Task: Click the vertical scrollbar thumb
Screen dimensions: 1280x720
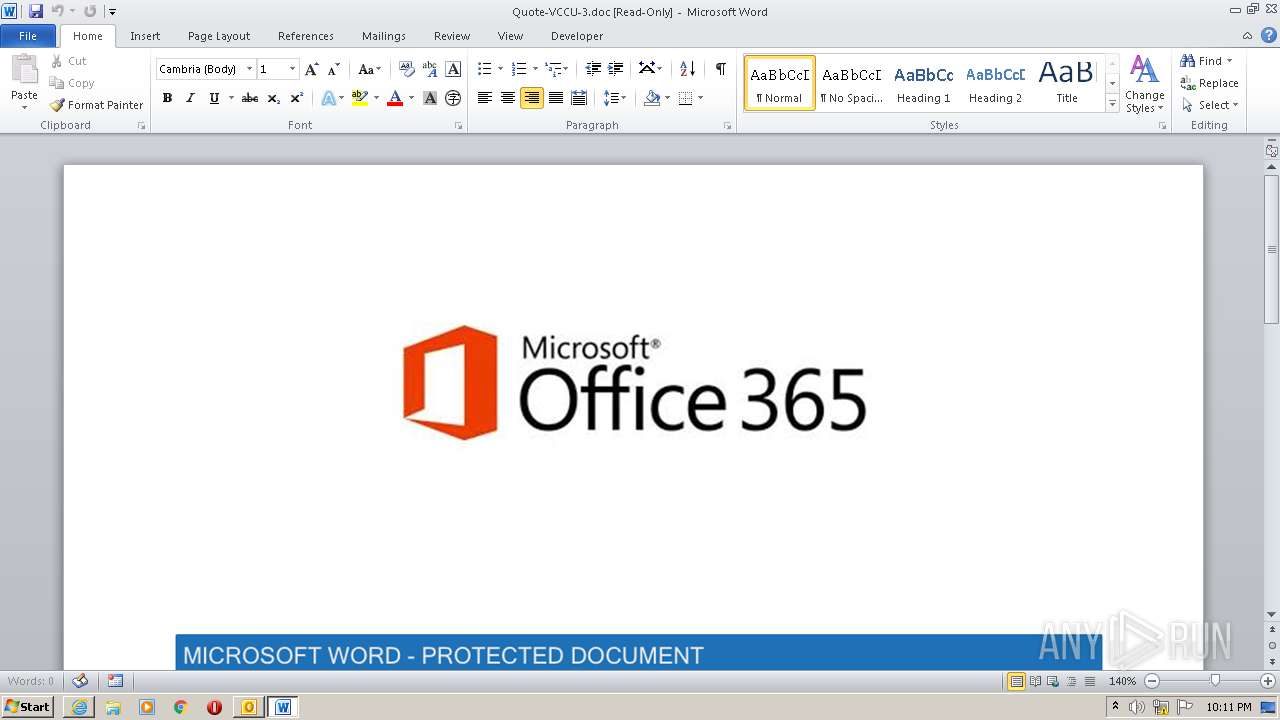Action: click(1272, 248)
